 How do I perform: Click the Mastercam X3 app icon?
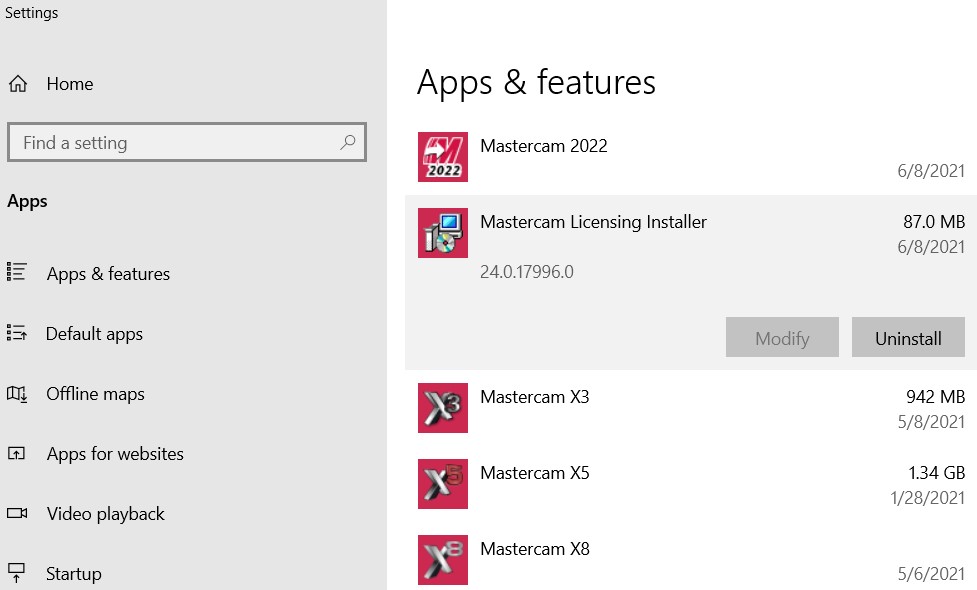[x=443, y=408]
